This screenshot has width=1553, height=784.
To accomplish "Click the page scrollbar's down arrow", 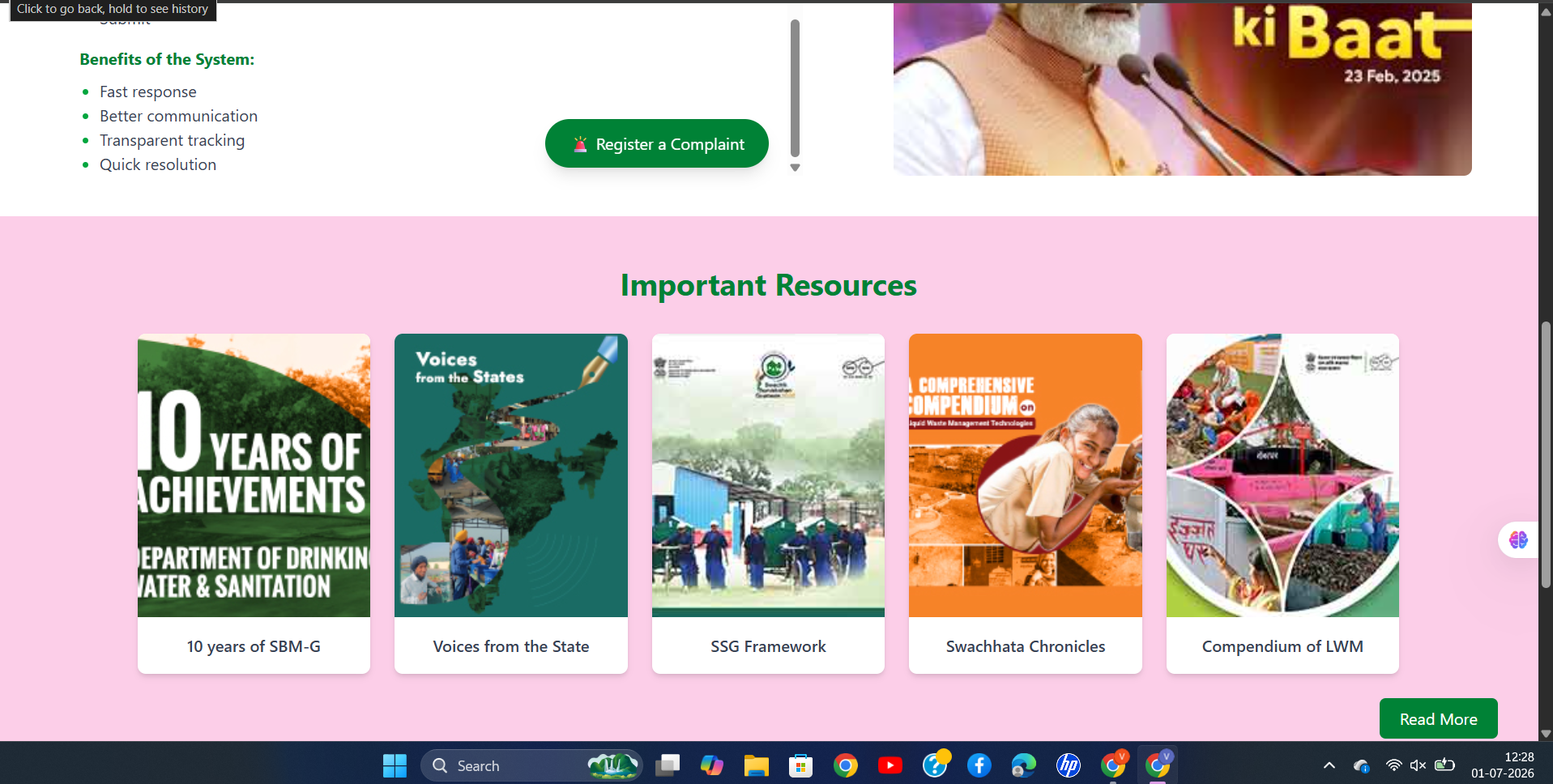I will pyautogui.click(x=1546, y=734).
